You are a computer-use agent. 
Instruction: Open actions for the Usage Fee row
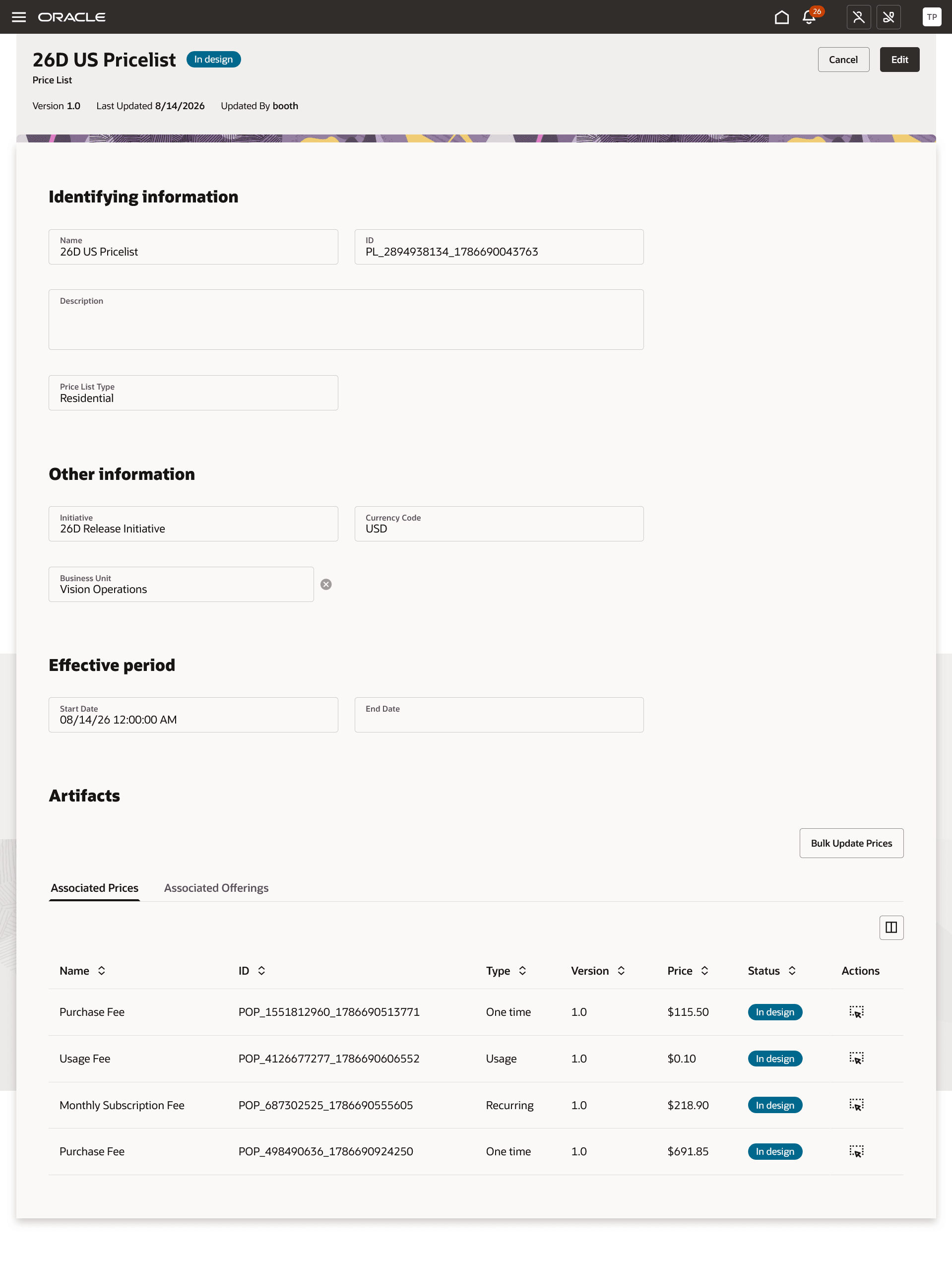click(x=856, y=1059)
